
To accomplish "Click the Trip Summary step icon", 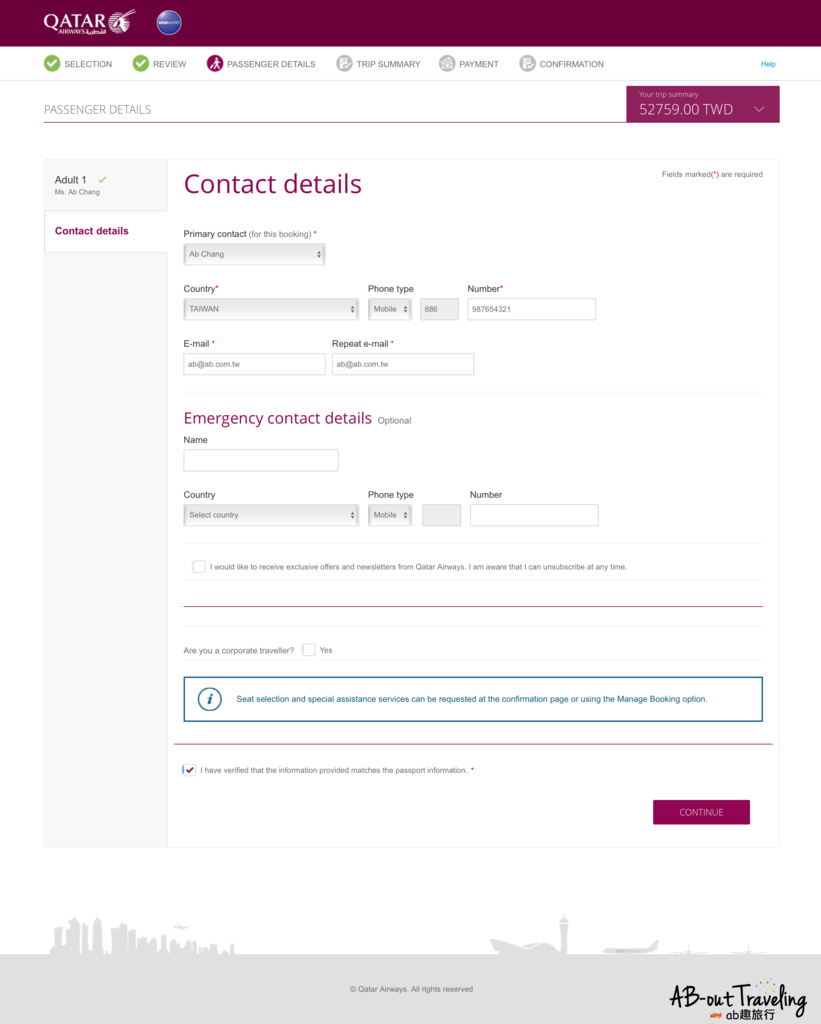I will click(345, 64).
